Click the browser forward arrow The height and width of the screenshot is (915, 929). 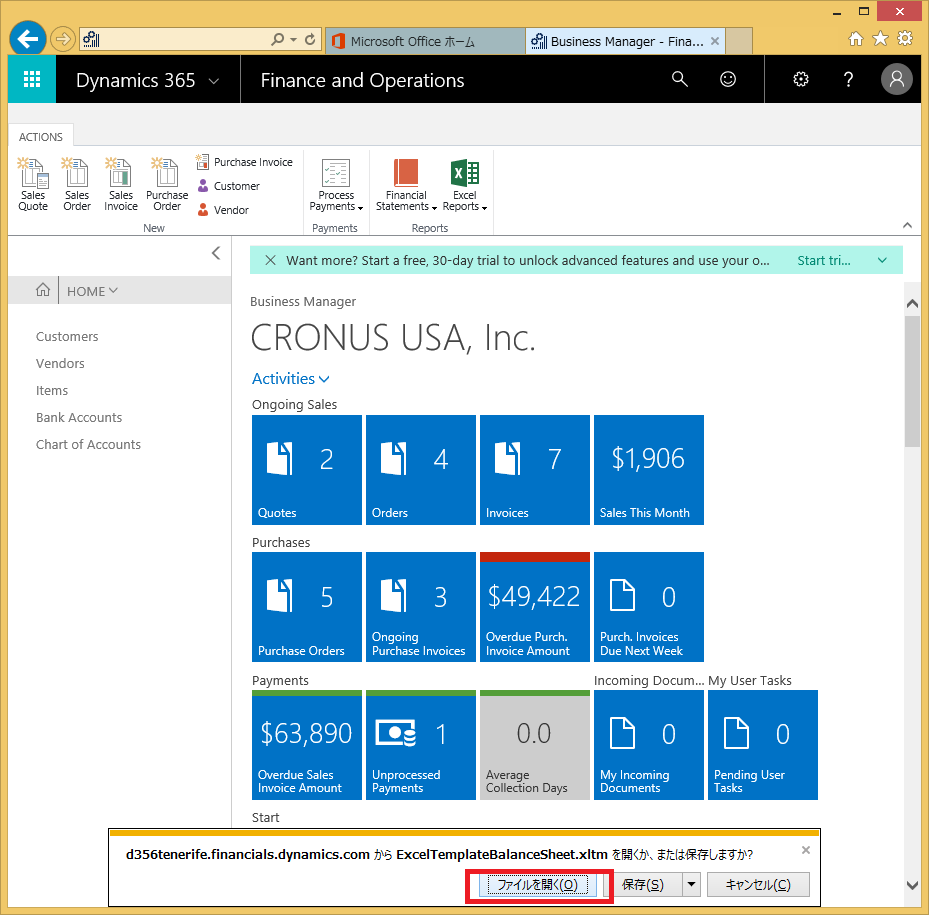pyautogui.click(x=62, y=40)
